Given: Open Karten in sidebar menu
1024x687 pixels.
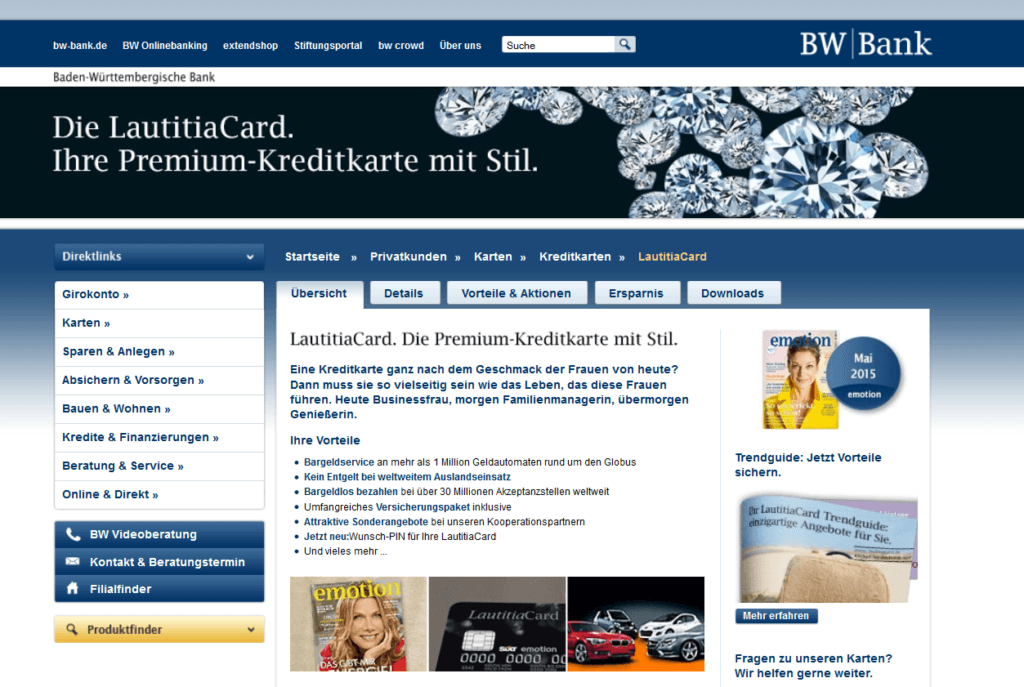Looking at the screenshot, I should point(159,323).
